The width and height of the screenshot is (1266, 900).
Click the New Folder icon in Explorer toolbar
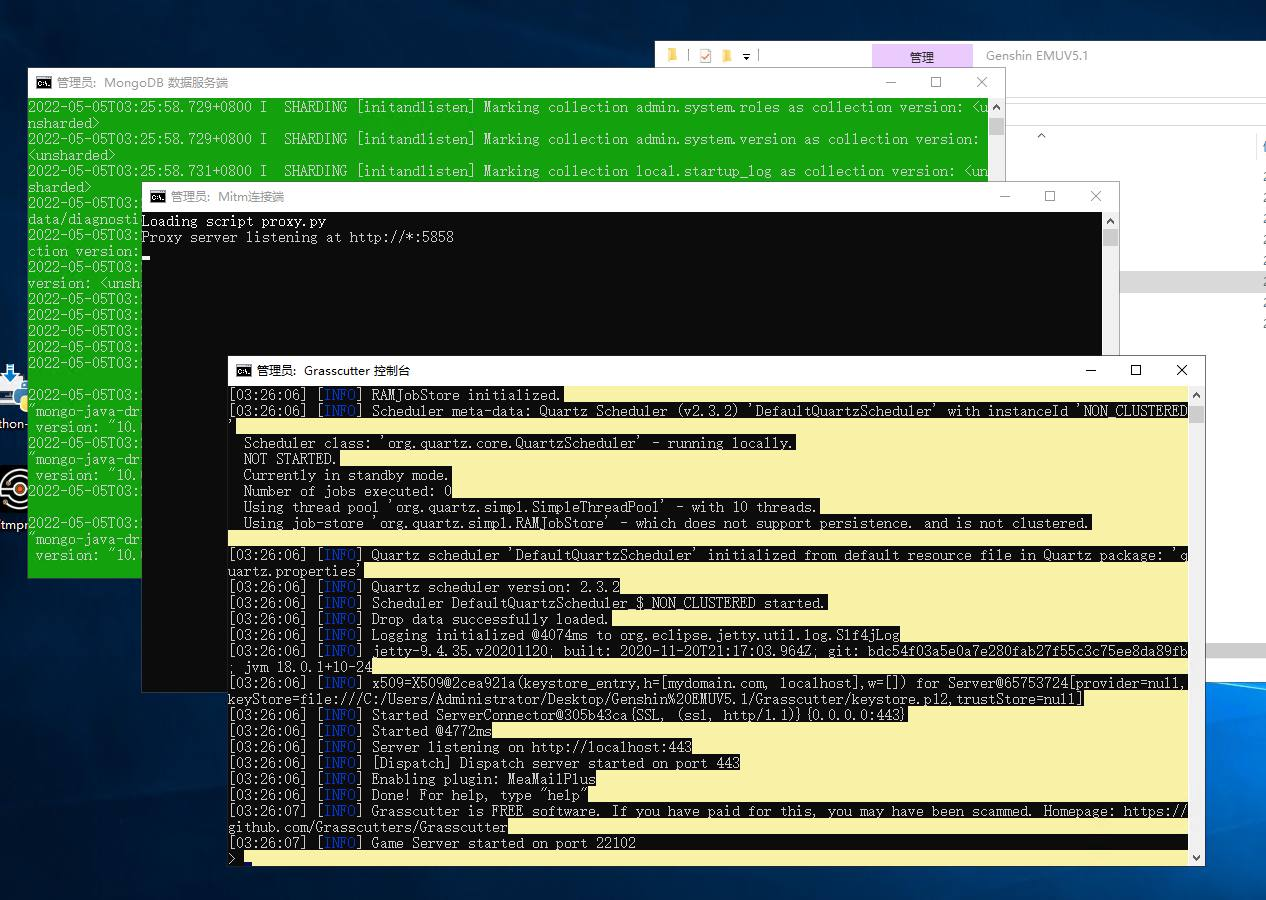pyautogui.click(x=727, y=56)
